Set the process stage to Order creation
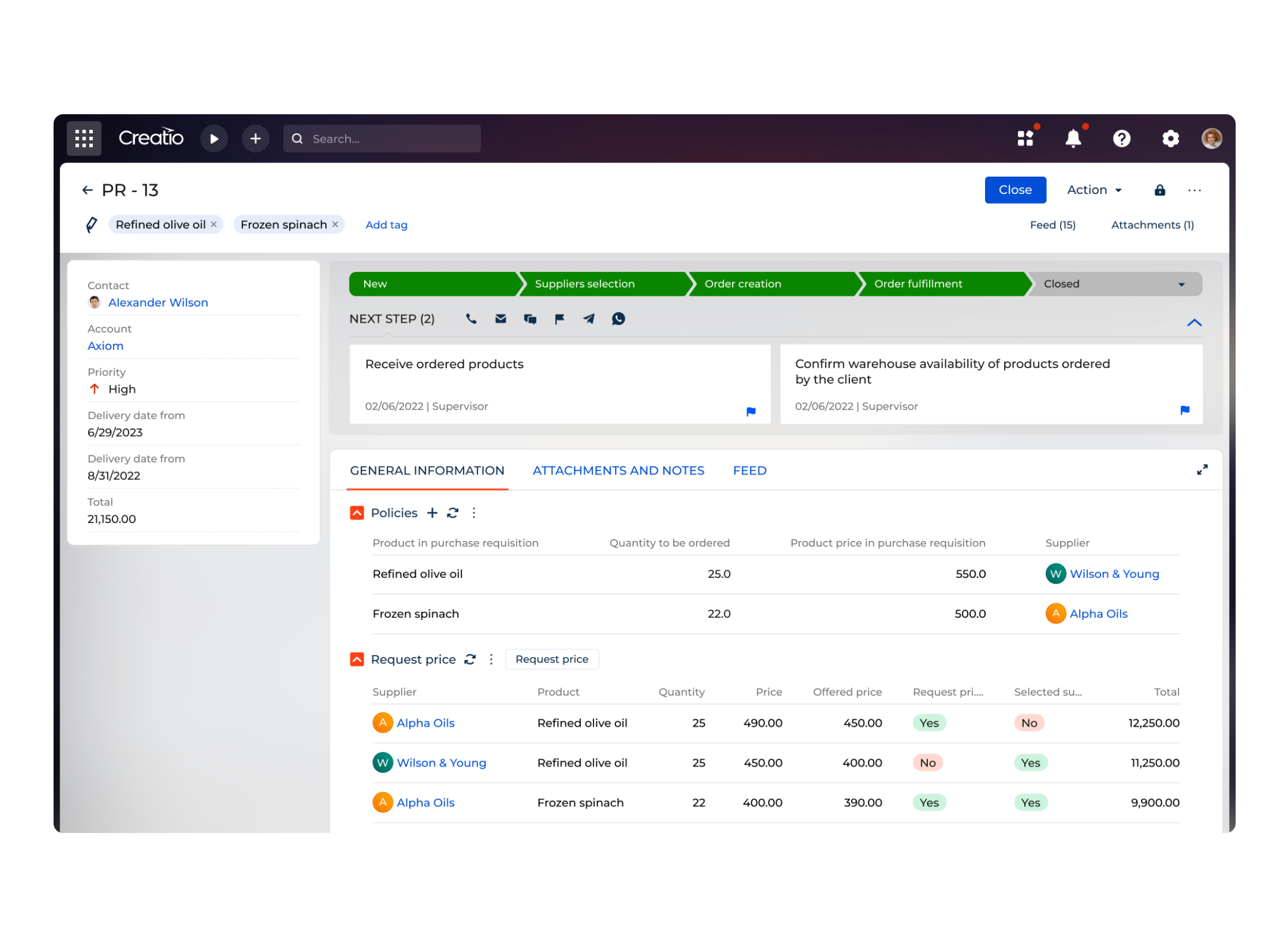The image size is (1288, 952). [743, 284]
